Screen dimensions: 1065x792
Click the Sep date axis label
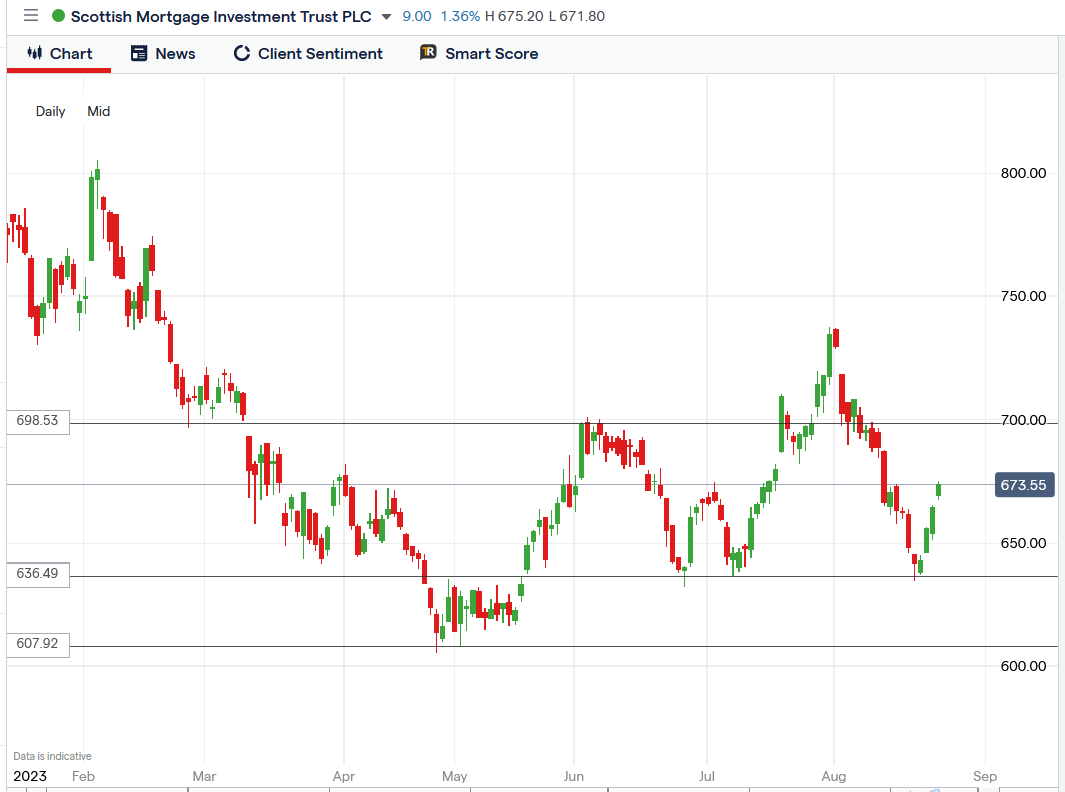coord(984,776)
